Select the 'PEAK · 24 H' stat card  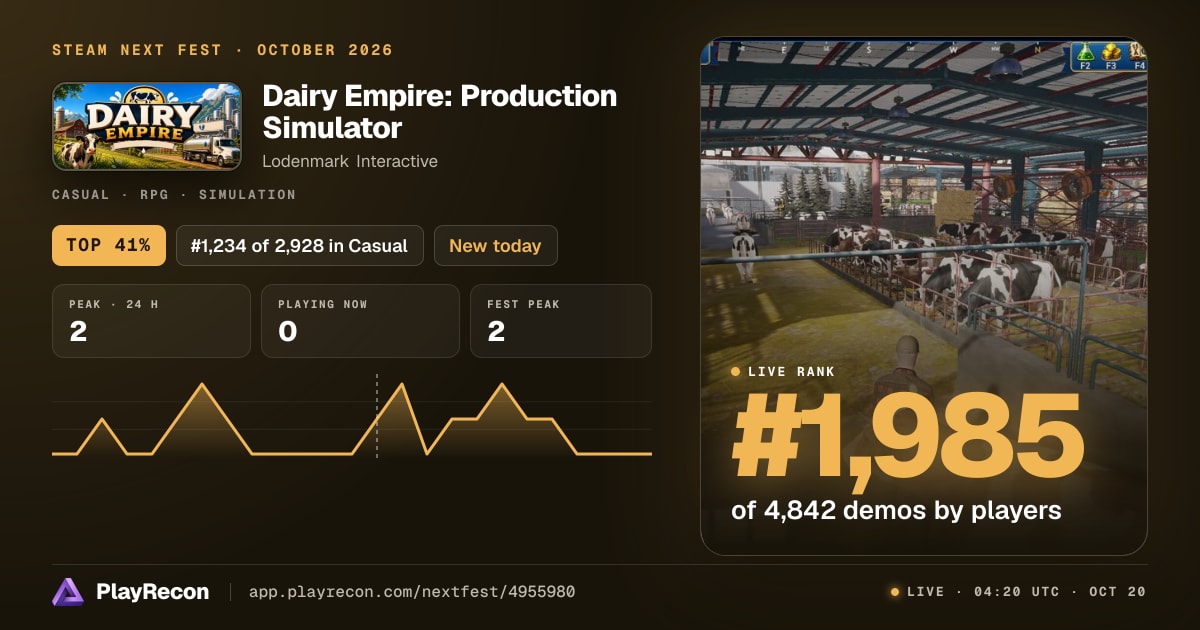(x=151, y=321)
